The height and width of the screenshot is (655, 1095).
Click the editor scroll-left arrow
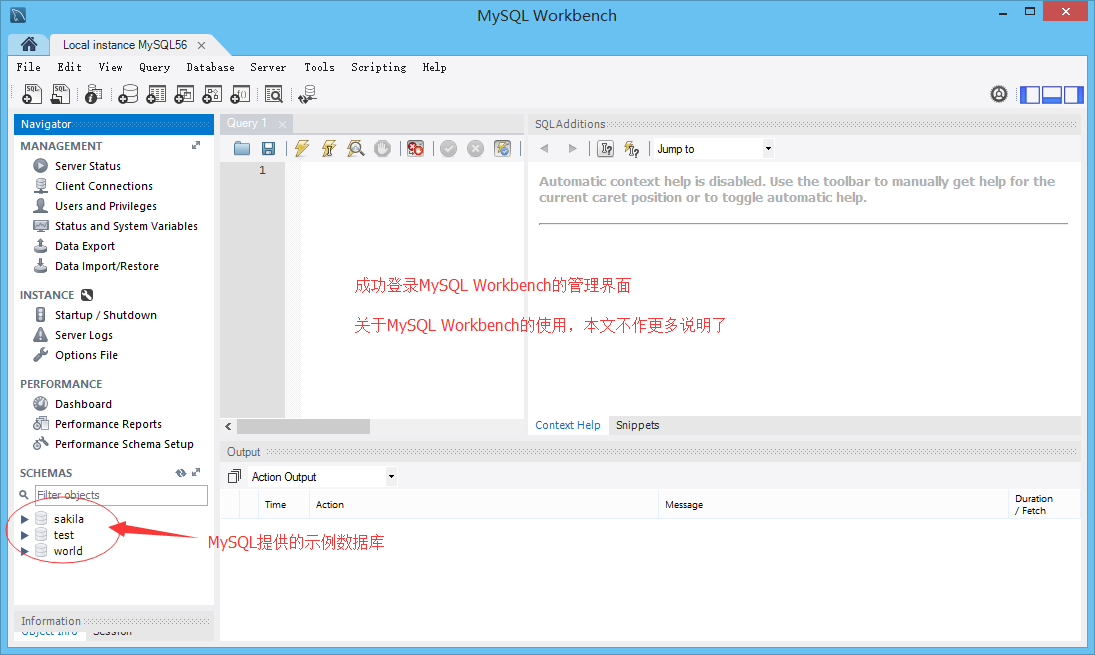pos(228,426)
